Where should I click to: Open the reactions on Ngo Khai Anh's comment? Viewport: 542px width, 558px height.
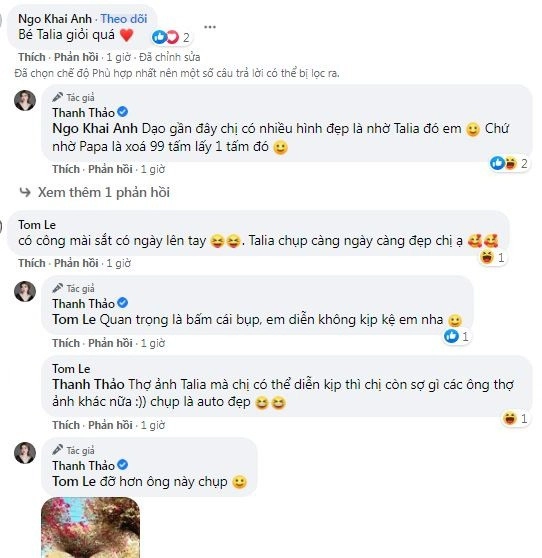click(172, 37)
